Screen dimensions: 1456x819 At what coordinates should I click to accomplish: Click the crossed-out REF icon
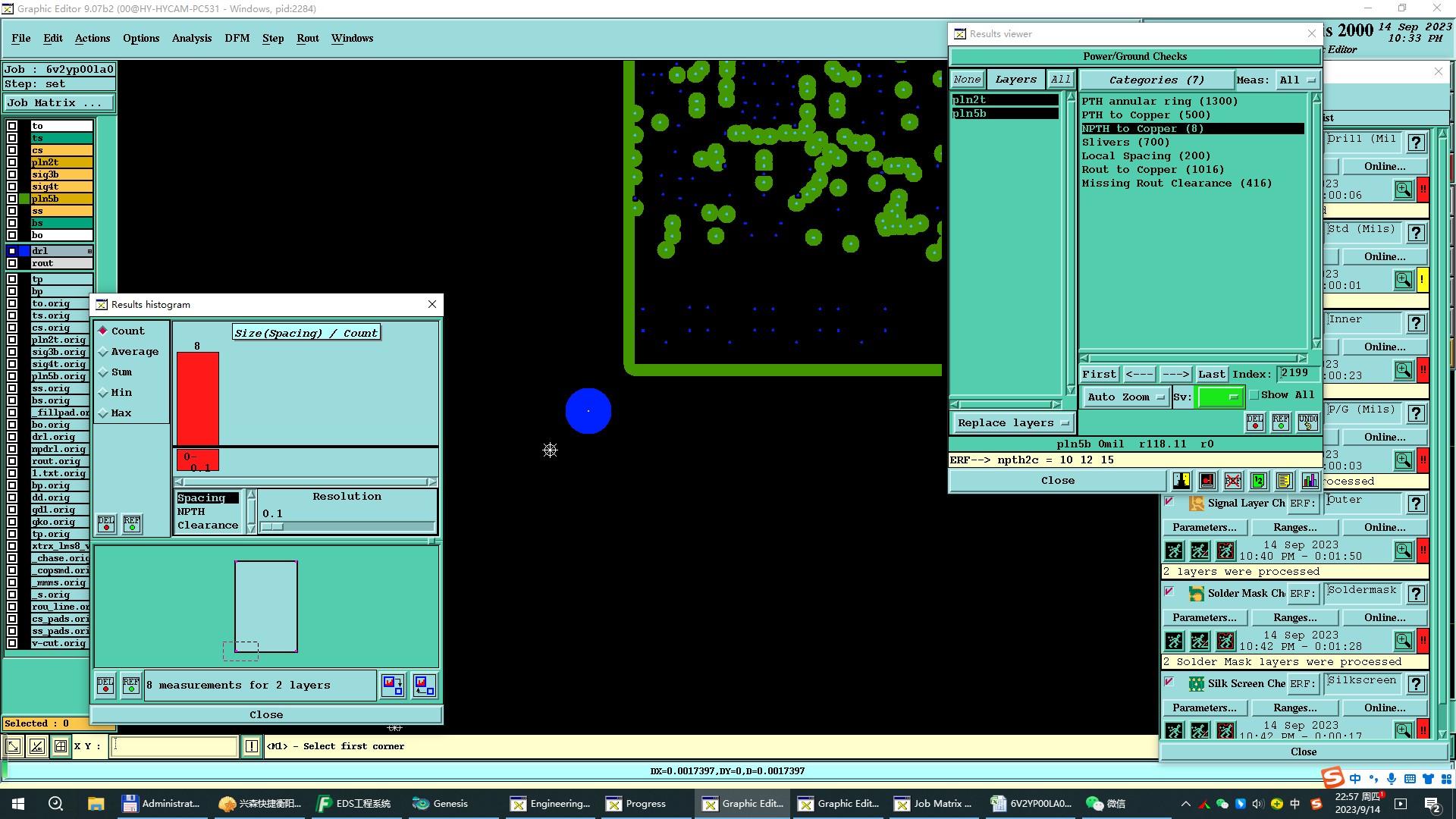[x=1233, y=481]
